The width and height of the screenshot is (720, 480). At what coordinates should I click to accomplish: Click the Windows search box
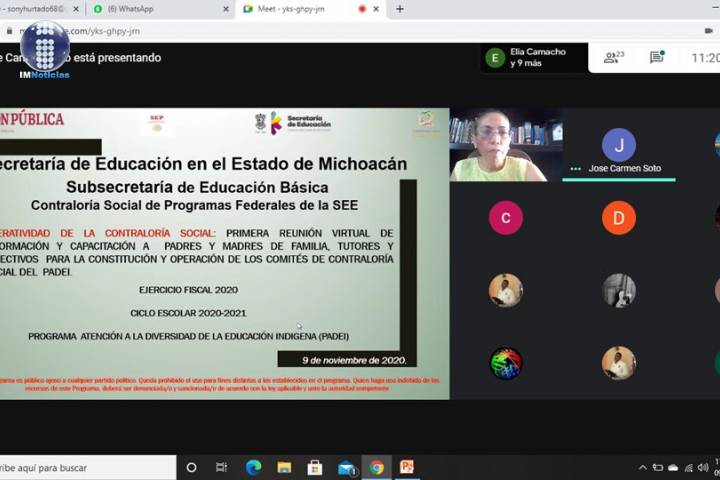88,467
